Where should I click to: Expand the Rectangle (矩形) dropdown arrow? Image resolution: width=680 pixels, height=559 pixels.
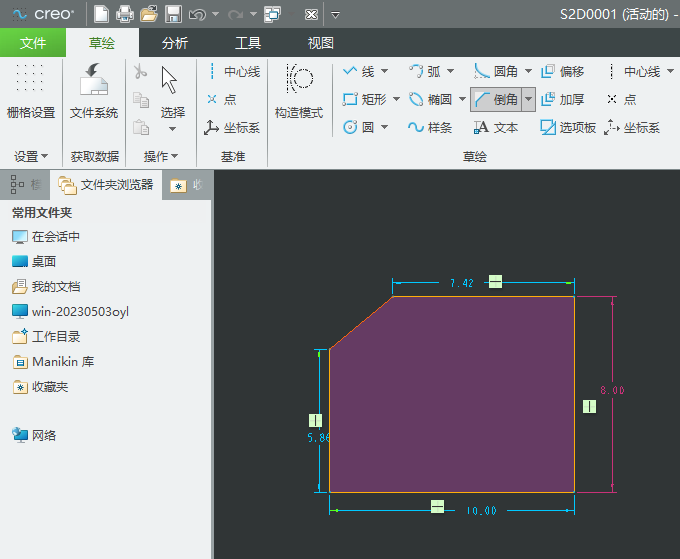pos(396,99)
